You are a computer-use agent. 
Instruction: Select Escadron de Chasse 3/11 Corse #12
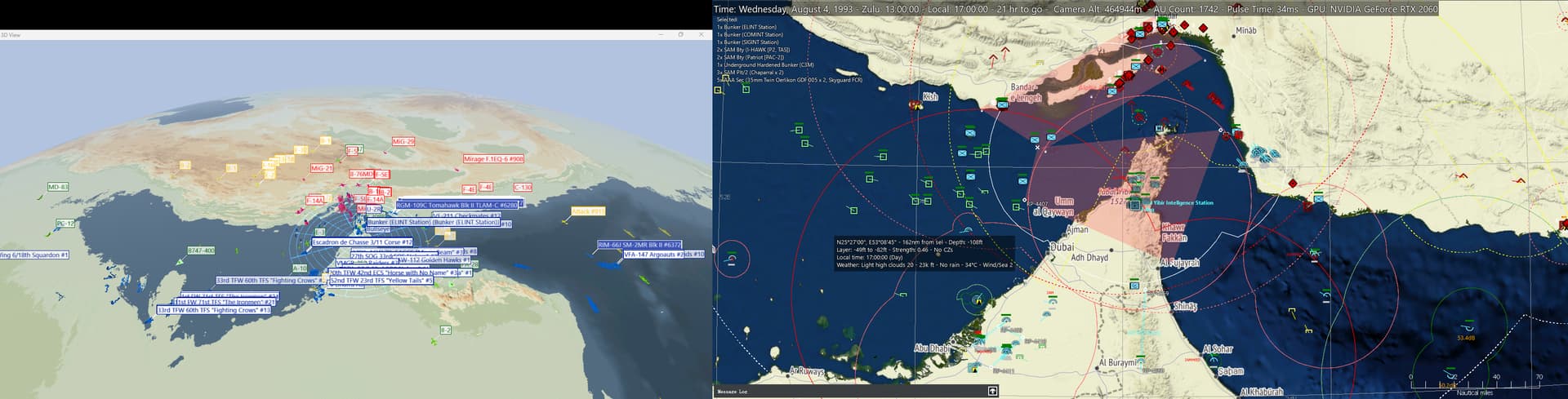point(362,242)
